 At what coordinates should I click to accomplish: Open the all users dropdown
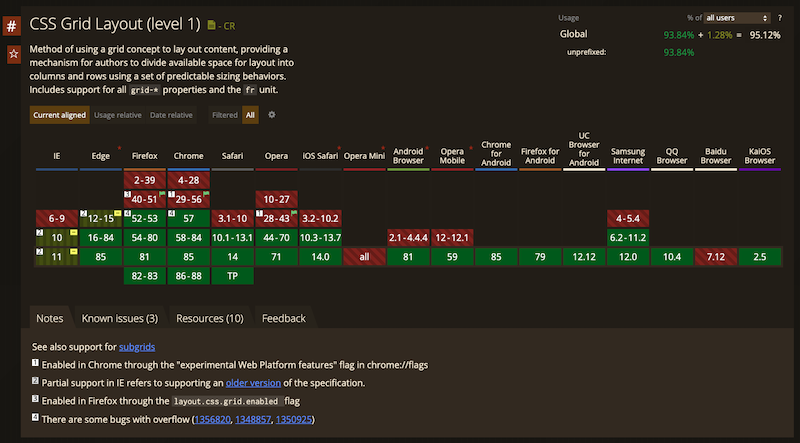pyautogui.click(x=737, y=18)
